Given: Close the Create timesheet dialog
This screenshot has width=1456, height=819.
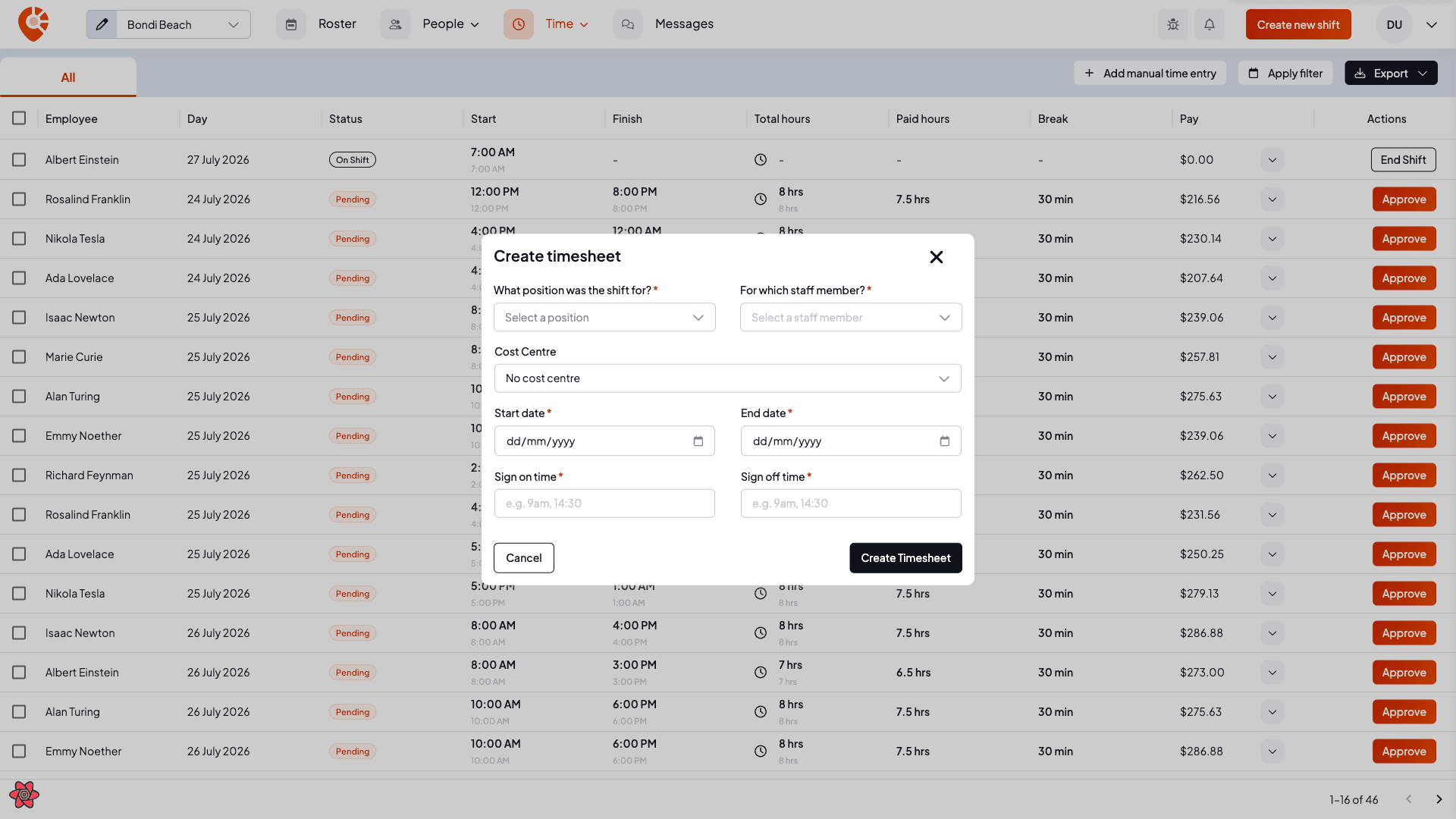Looking at the screenshot, I should tap(937, 257).
